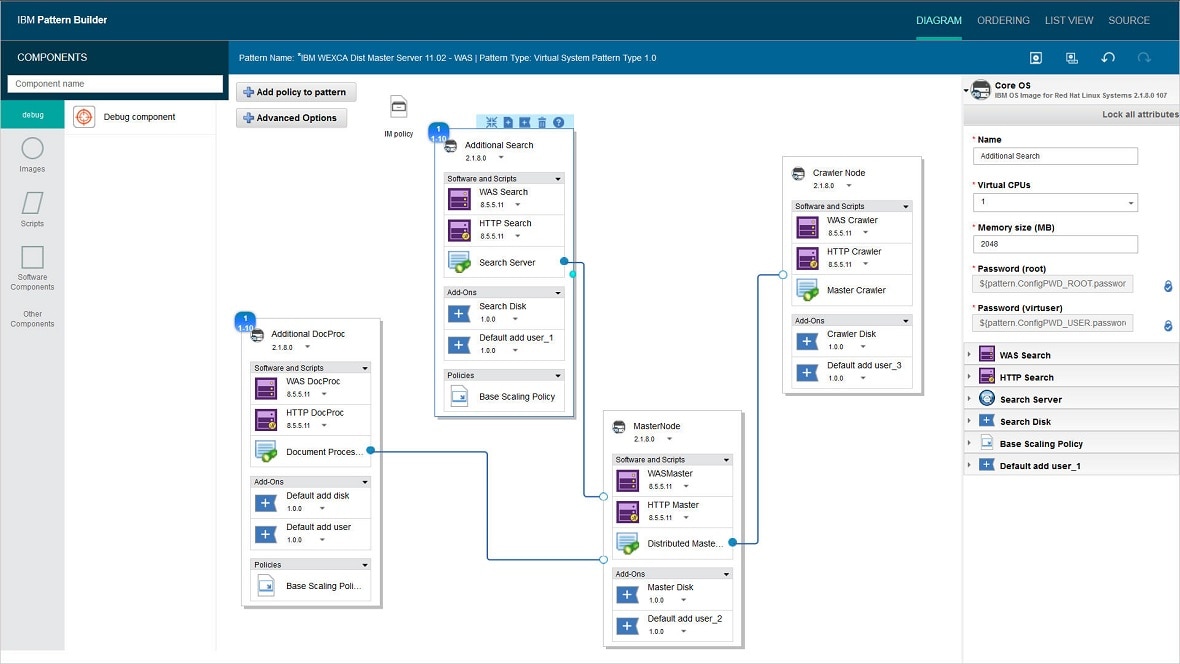Switch to the LIST VIEW tab
1180x664 pixels.
point(1069,20)
